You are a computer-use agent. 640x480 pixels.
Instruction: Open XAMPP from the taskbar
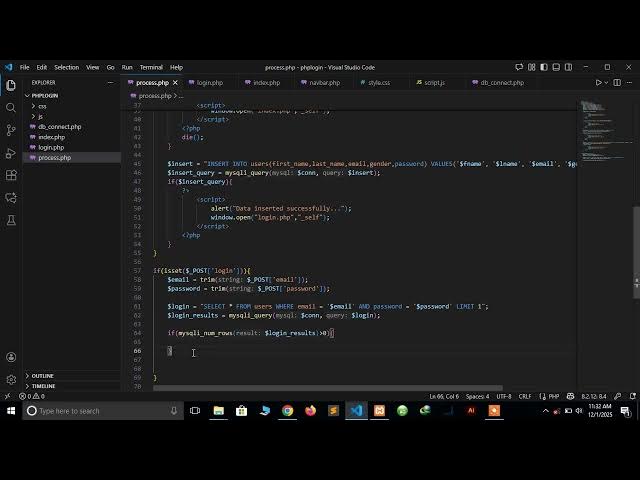(379, 411)
